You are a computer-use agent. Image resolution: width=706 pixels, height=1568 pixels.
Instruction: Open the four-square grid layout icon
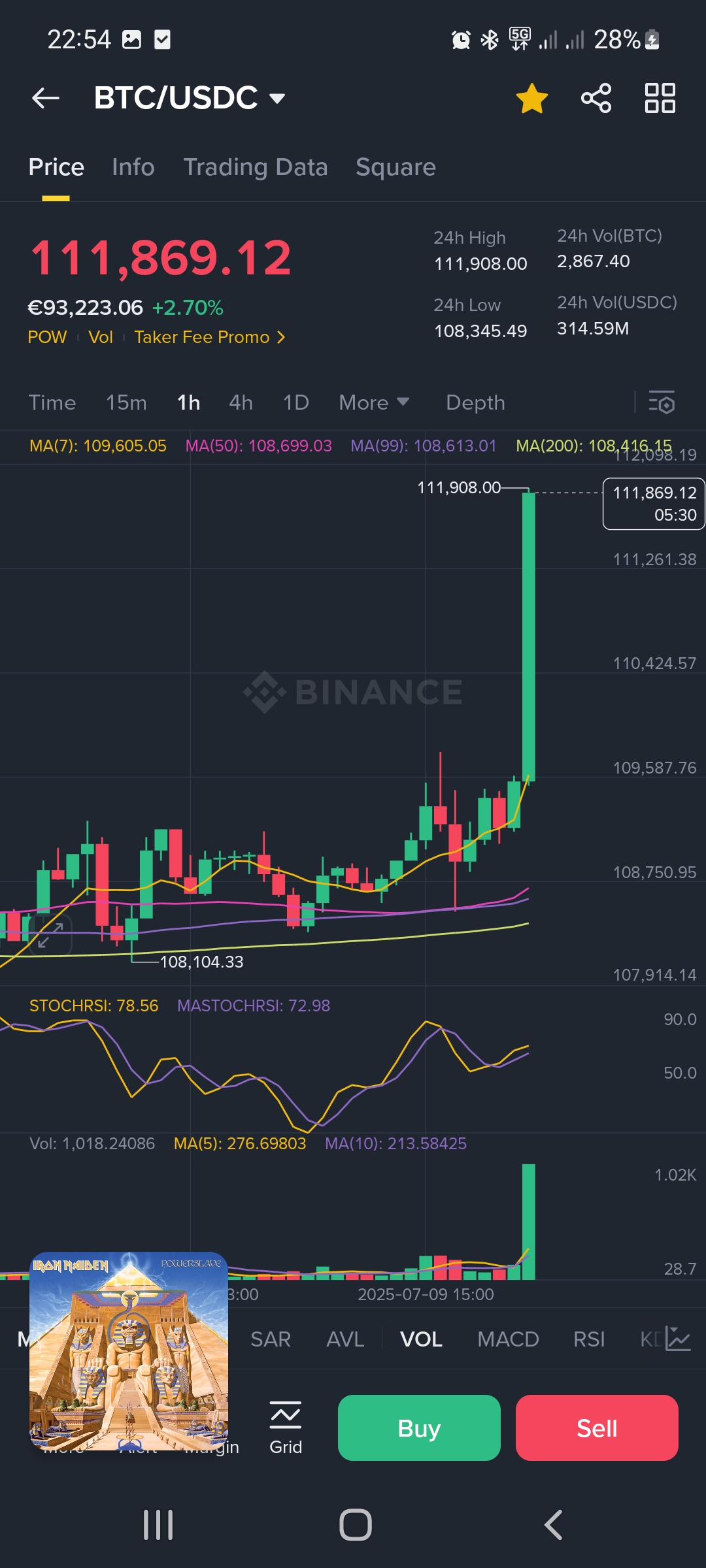[x=660, y=98]
